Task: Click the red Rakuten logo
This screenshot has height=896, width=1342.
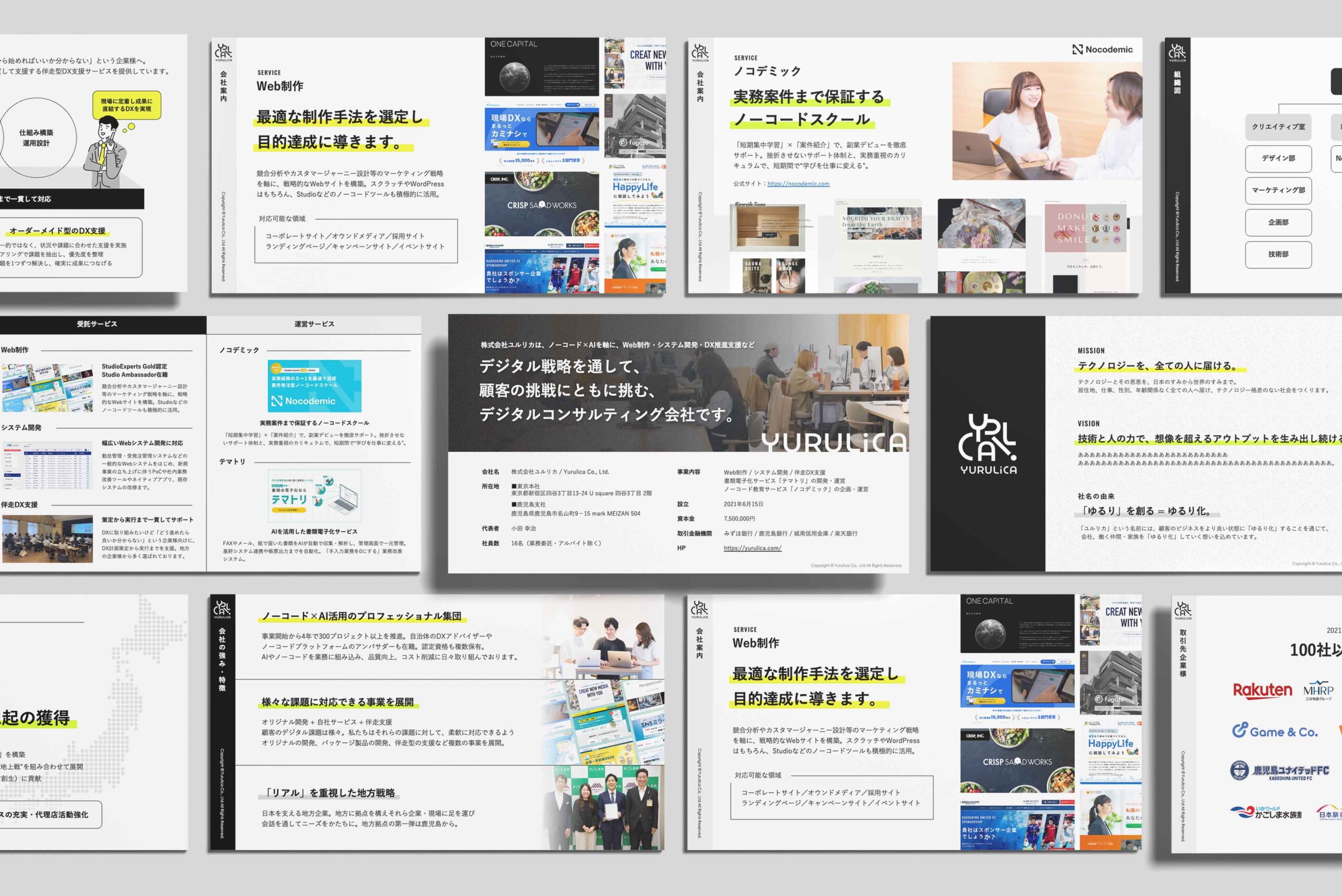Action: 1262,690
